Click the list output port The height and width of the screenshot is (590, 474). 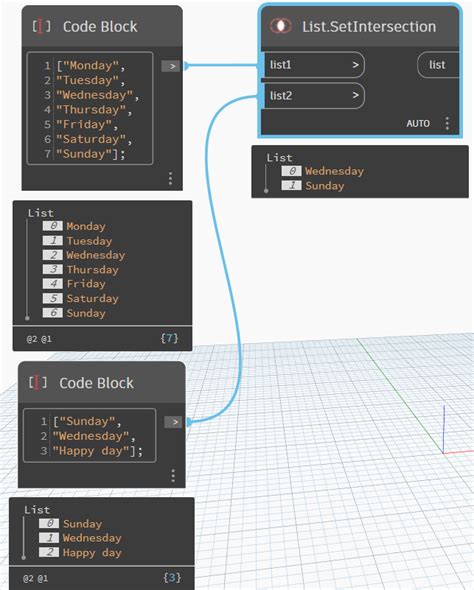tap(438, 65)
